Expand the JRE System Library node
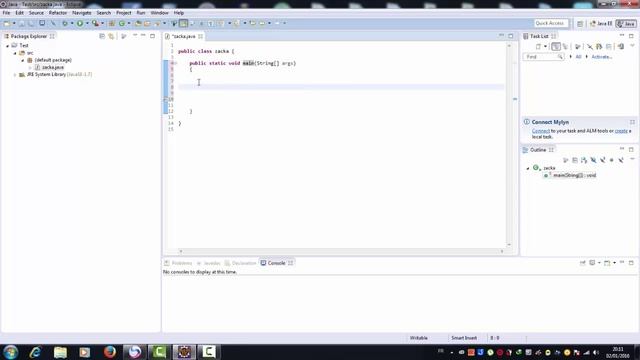 point(16,75)
